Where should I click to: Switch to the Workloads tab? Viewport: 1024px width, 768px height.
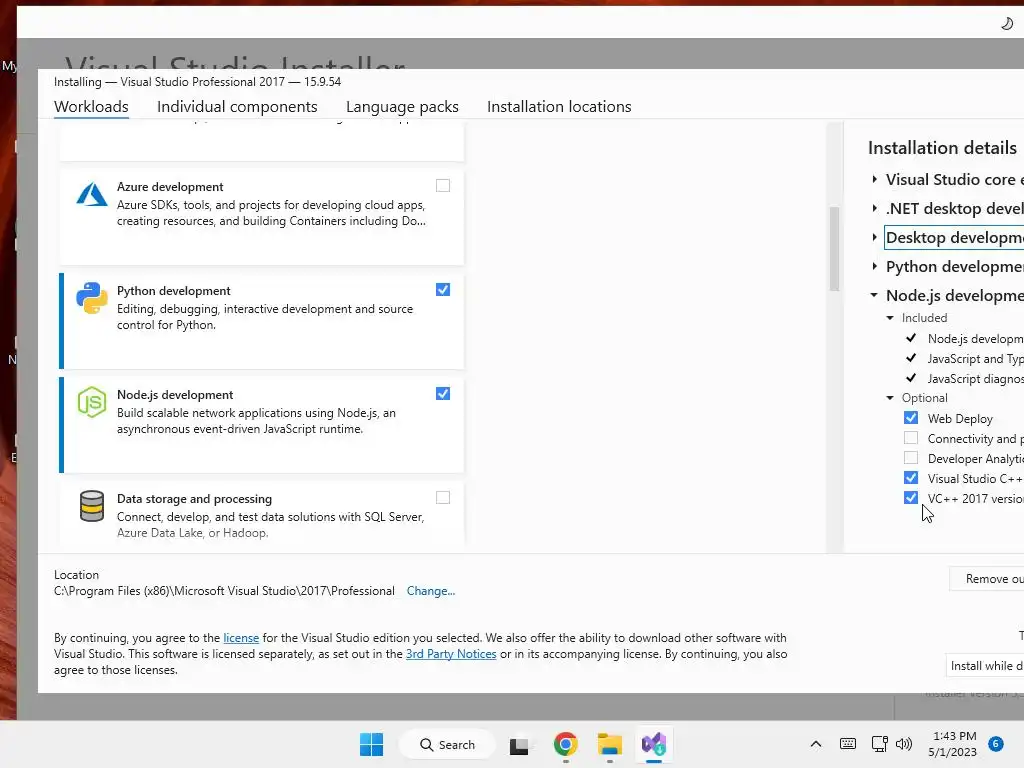tap(91, 106)
